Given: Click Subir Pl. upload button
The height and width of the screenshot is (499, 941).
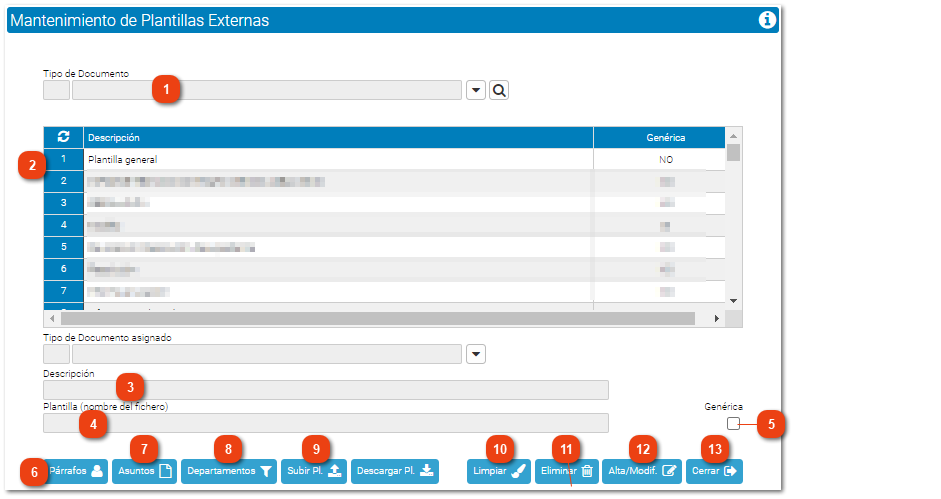Looking at the screenshot, I should (314, 471).
